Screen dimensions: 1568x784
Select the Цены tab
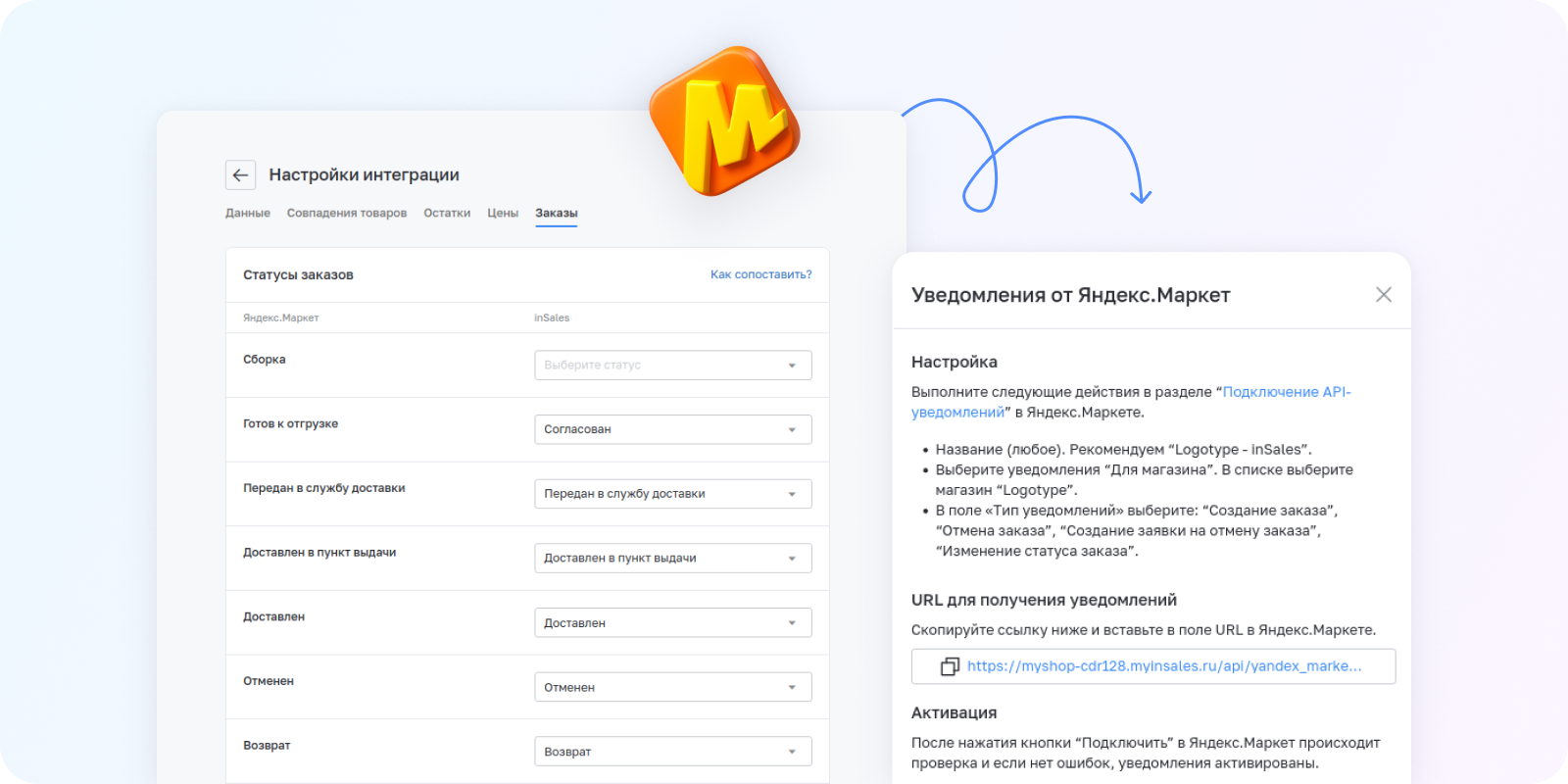(503, 213)
